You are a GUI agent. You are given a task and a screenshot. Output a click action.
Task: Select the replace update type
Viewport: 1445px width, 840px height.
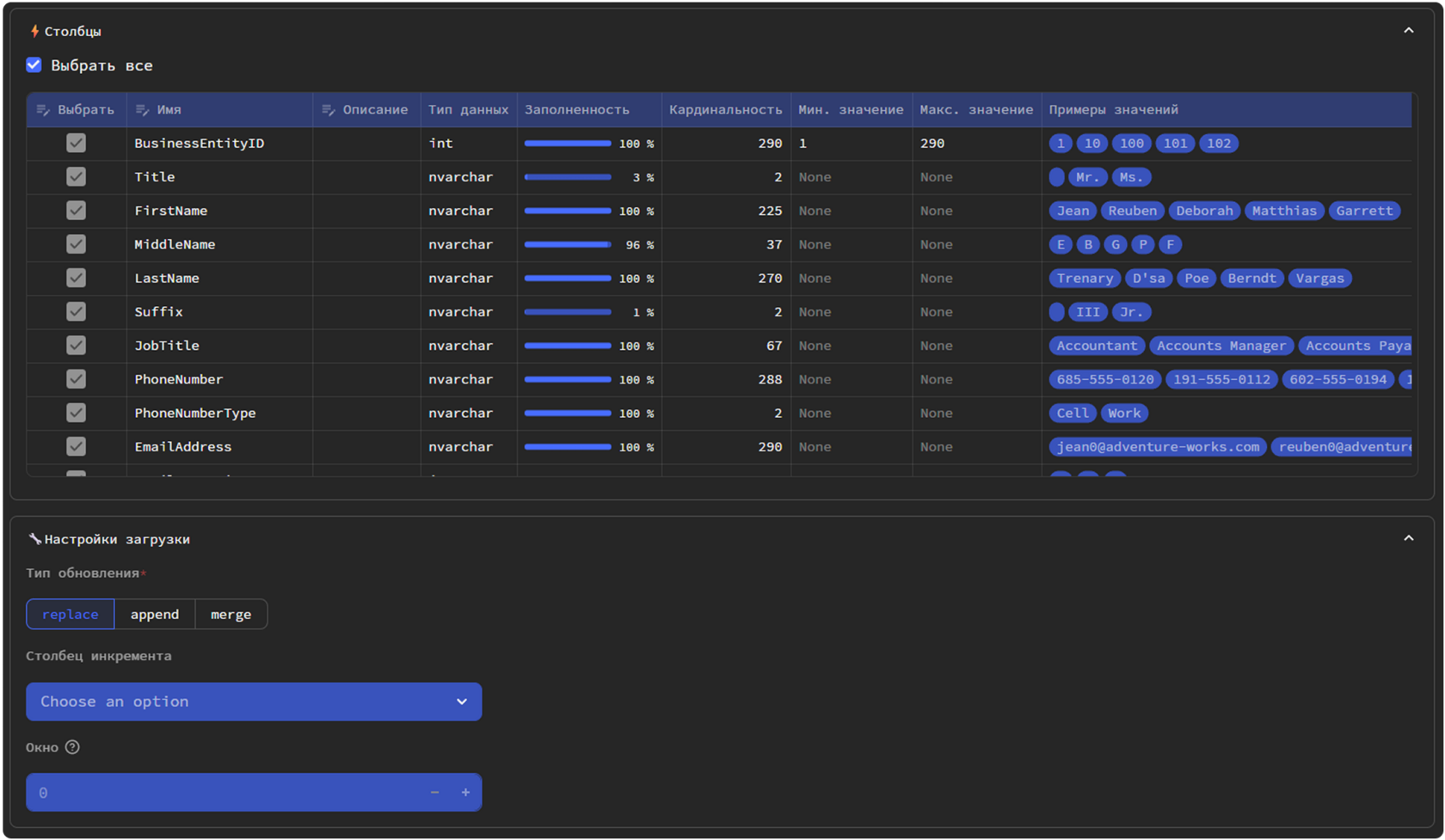tap(71, 614)
